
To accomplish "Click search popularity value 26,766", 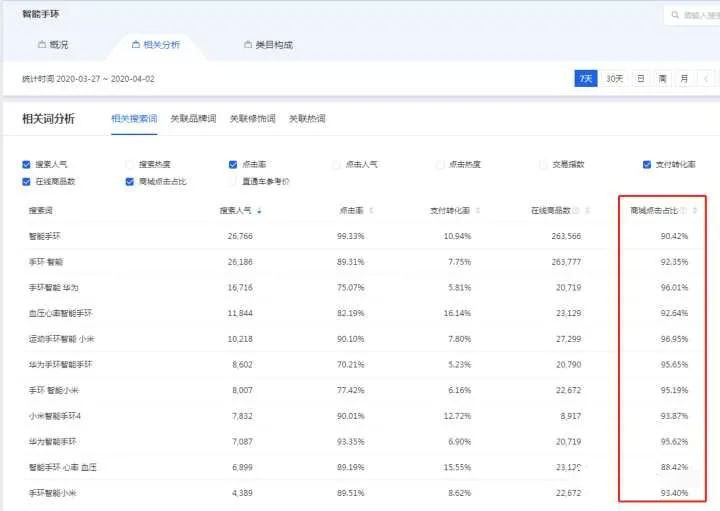I will point(240,236).
